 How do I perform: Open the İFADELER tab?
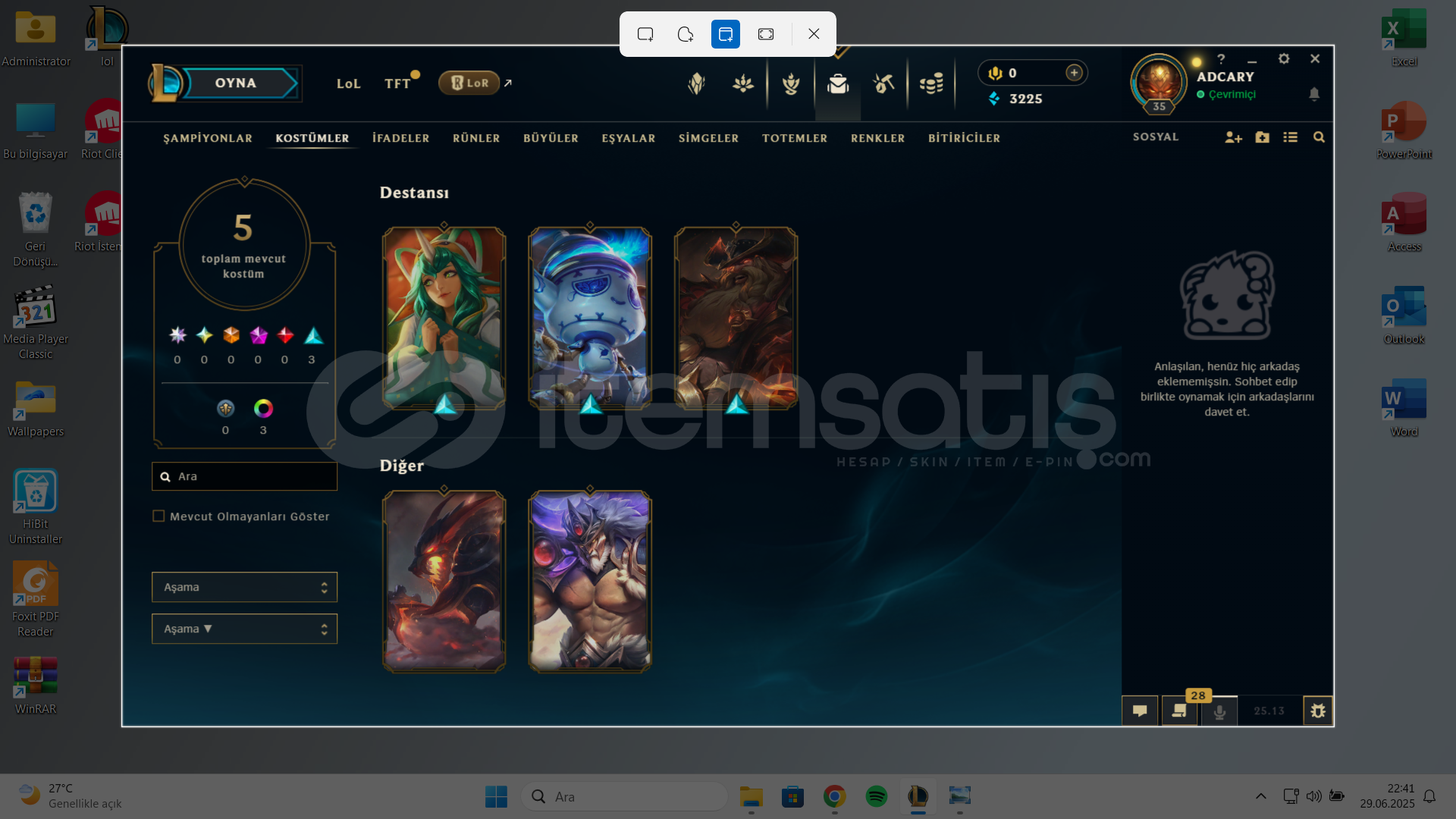(400, 138)
